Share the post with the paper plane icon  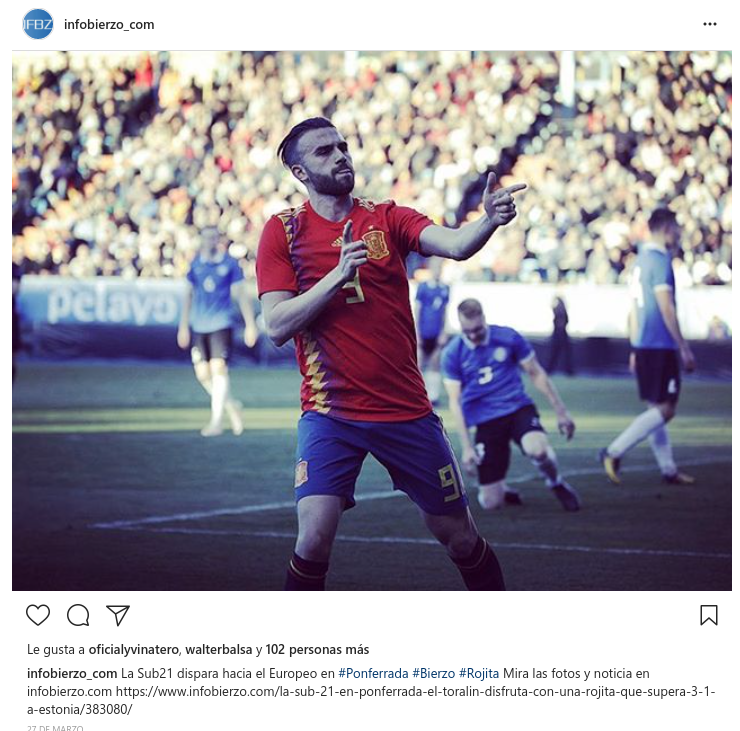pos(118,615)
